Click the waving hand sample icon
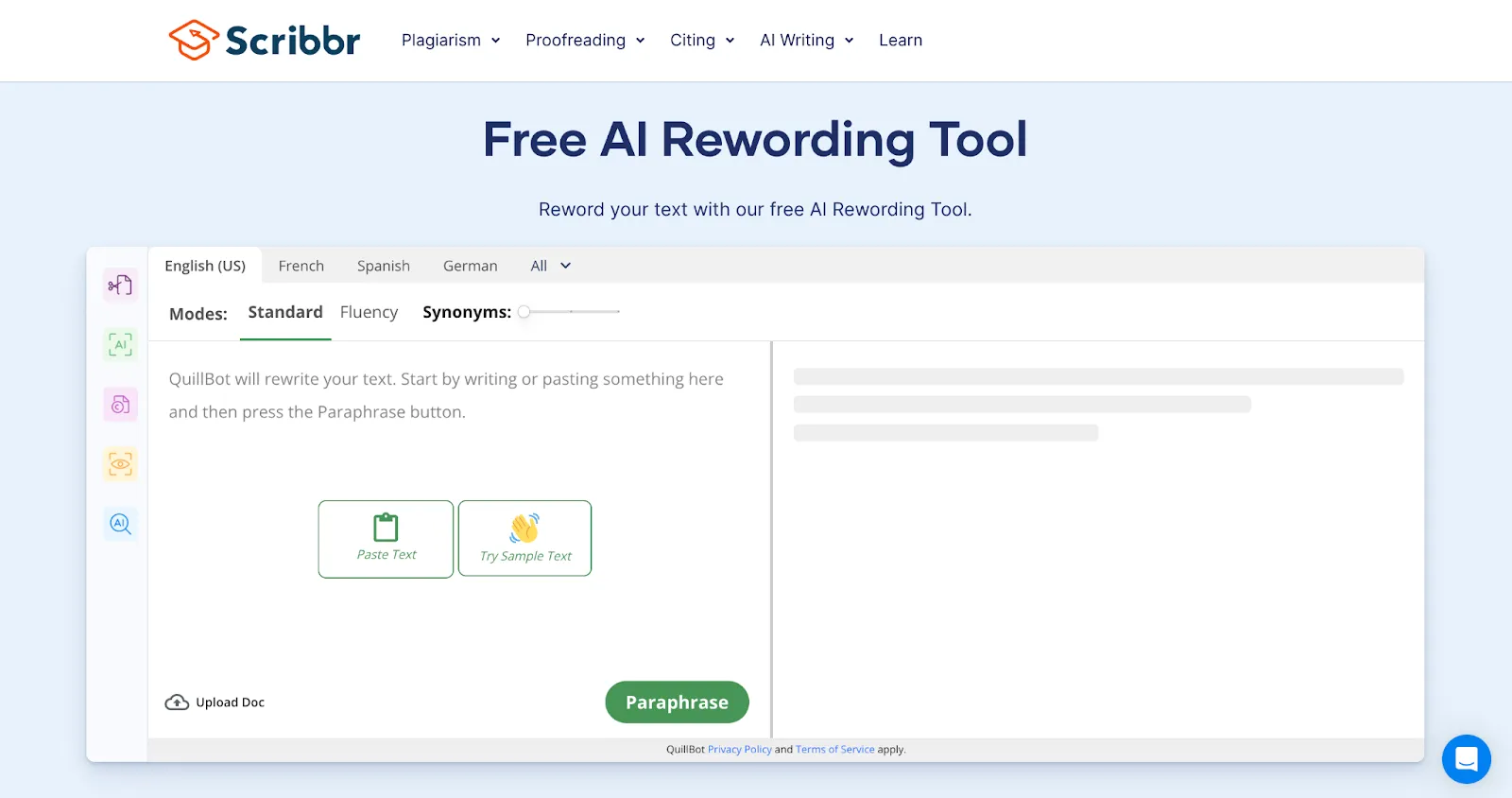This screenshot has width=1512, height=798. [x=524, y=528]
